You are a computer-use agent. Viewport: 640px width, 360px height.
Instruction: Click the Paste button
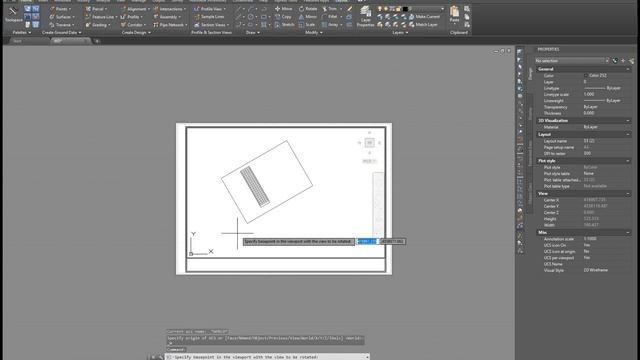pyautogui.click(x=454, y=14)
